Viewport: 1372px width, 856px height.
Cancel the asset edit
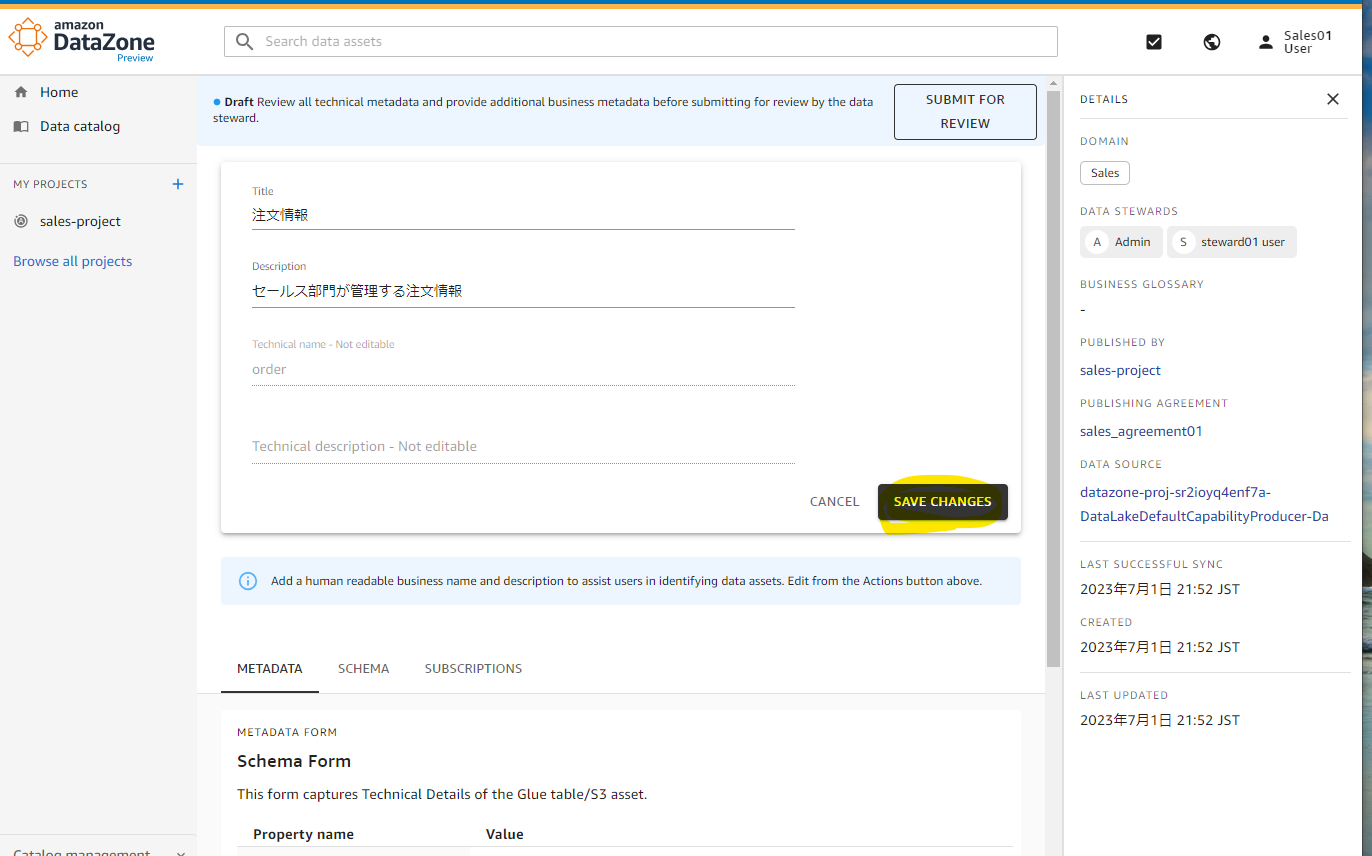pyautogui.click(x=834, y=502)
